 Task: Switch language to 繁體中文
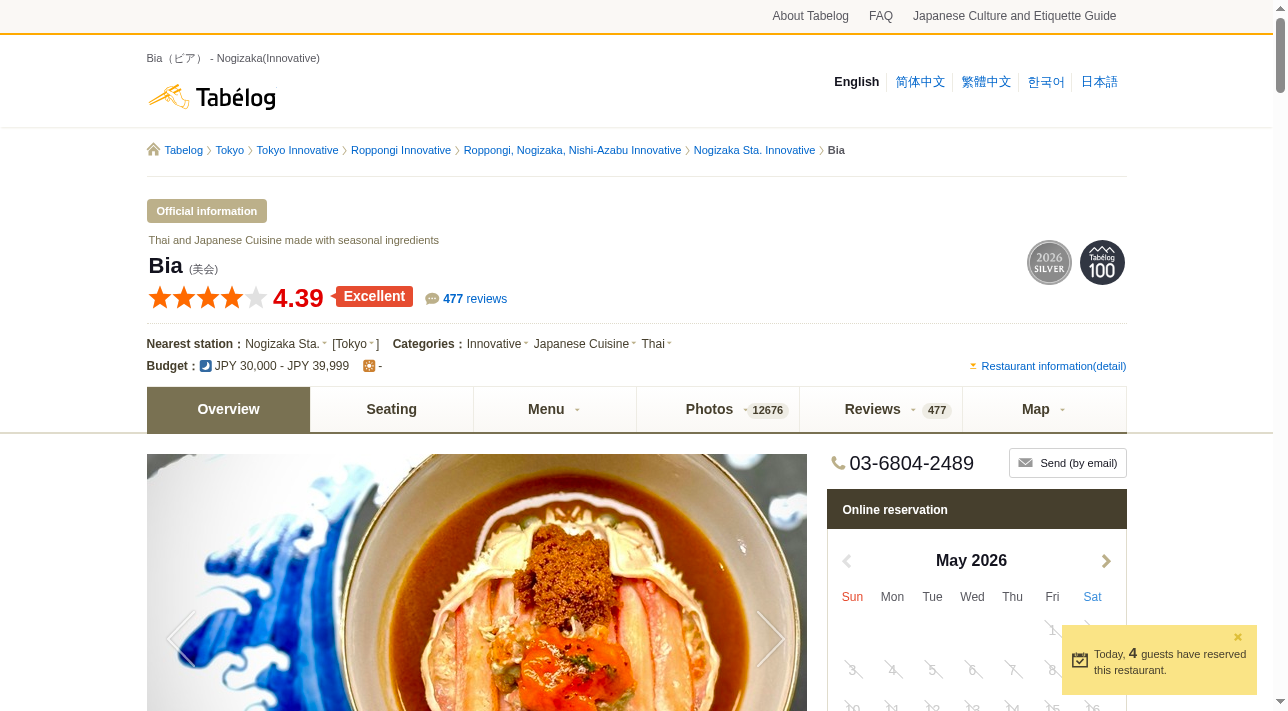click(986, 82)
